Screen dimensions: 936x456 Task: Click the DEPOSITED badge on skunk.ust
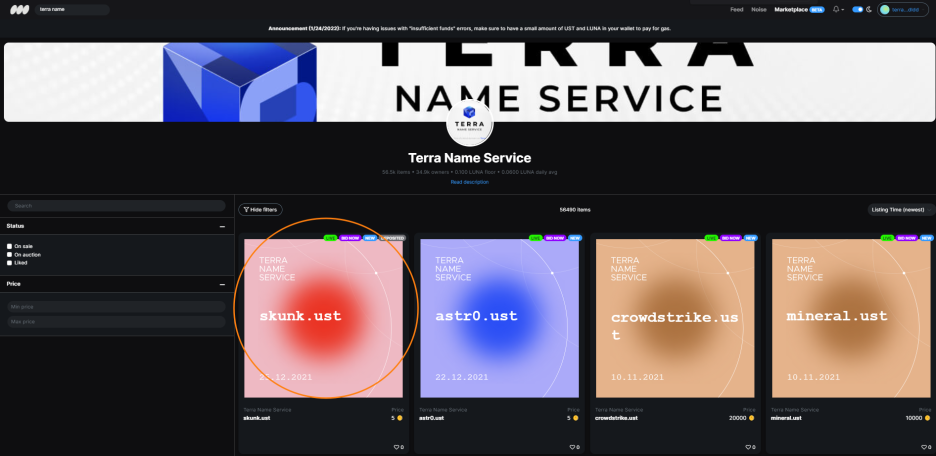(393, 238)
